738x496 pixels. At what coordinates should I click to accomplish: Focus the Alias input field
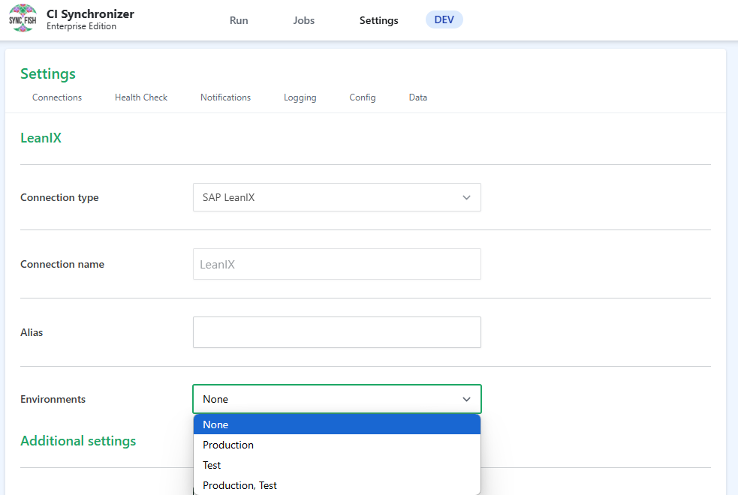tap(337, 332)
